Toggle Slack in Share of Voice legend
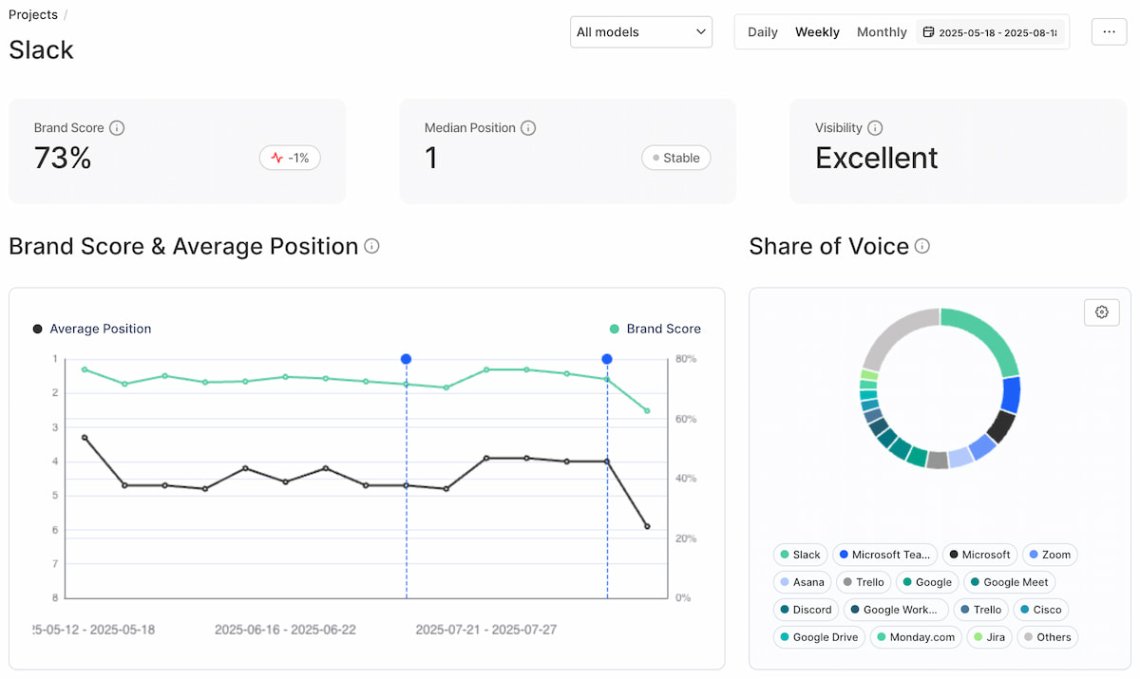Screen dimensions: 1140x679 point(799,555)
